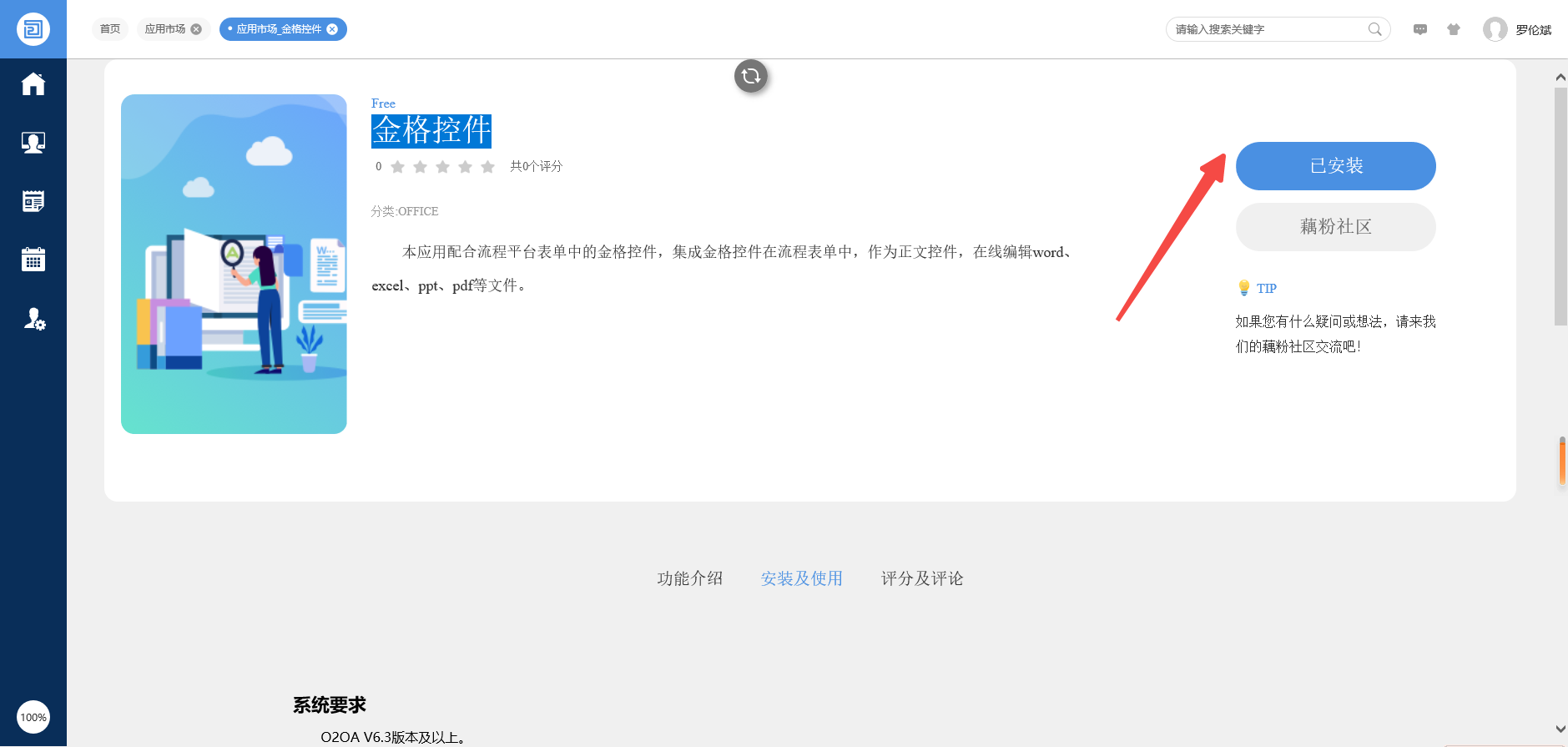Click the O2OA V6.3版本及以上 text
The height and width of the screenshot is (747, 1568).
click(x=394, y=738)
